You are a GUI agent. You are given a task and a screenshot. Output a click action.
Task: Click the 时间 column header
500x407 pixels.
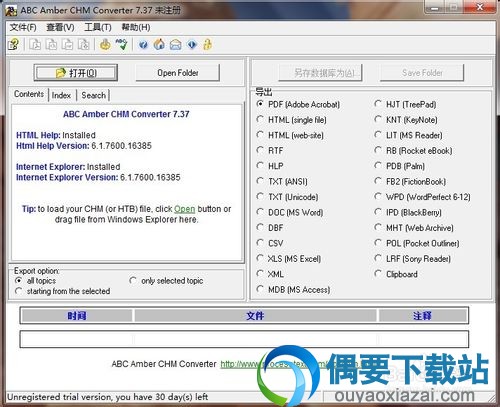tap(77, 316)
